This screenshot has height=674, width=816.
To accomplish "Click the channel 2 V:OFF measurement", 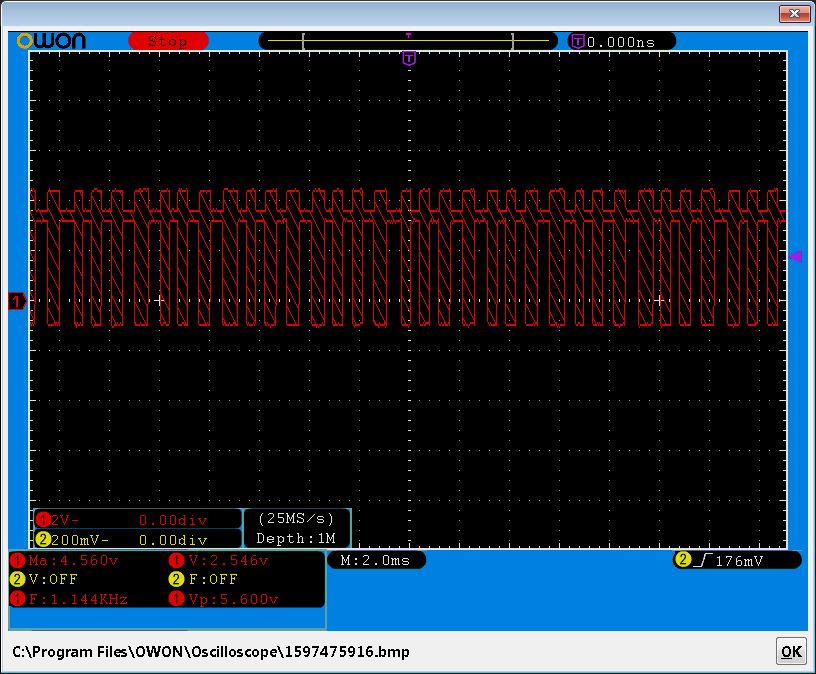I will 45,579.
